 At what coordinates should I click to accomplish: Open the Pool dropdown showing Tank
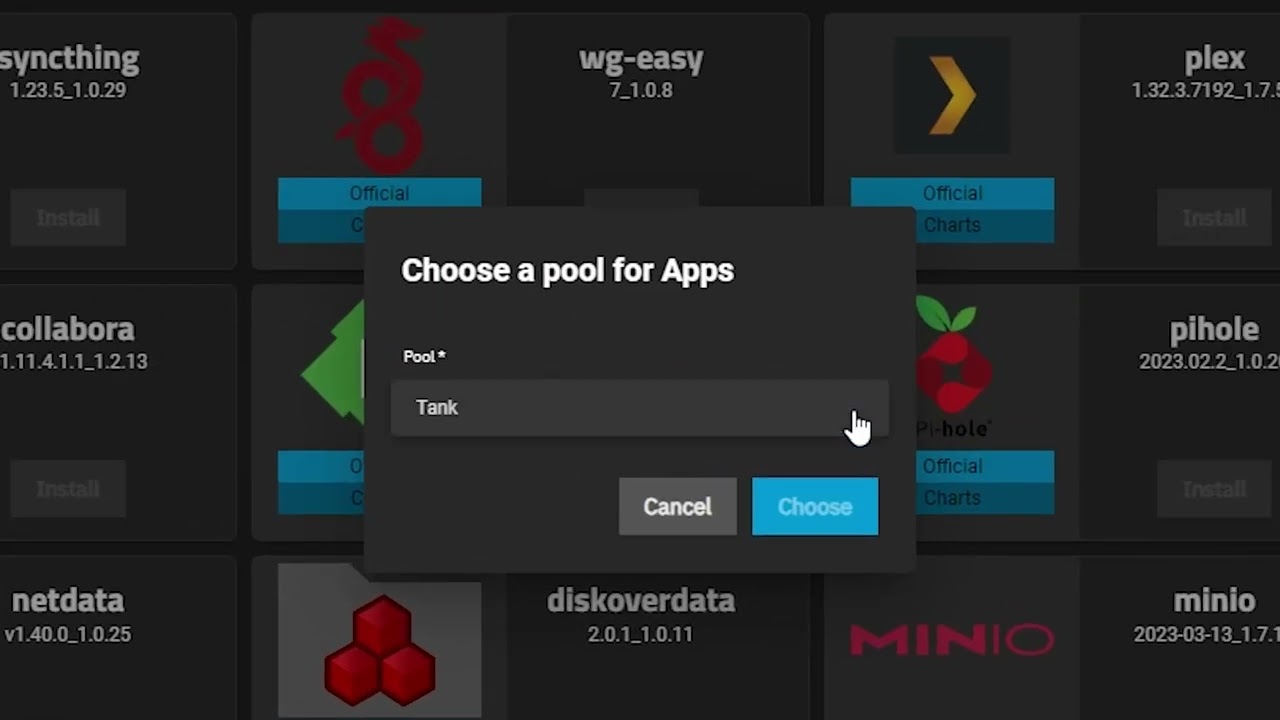(639, 408)
